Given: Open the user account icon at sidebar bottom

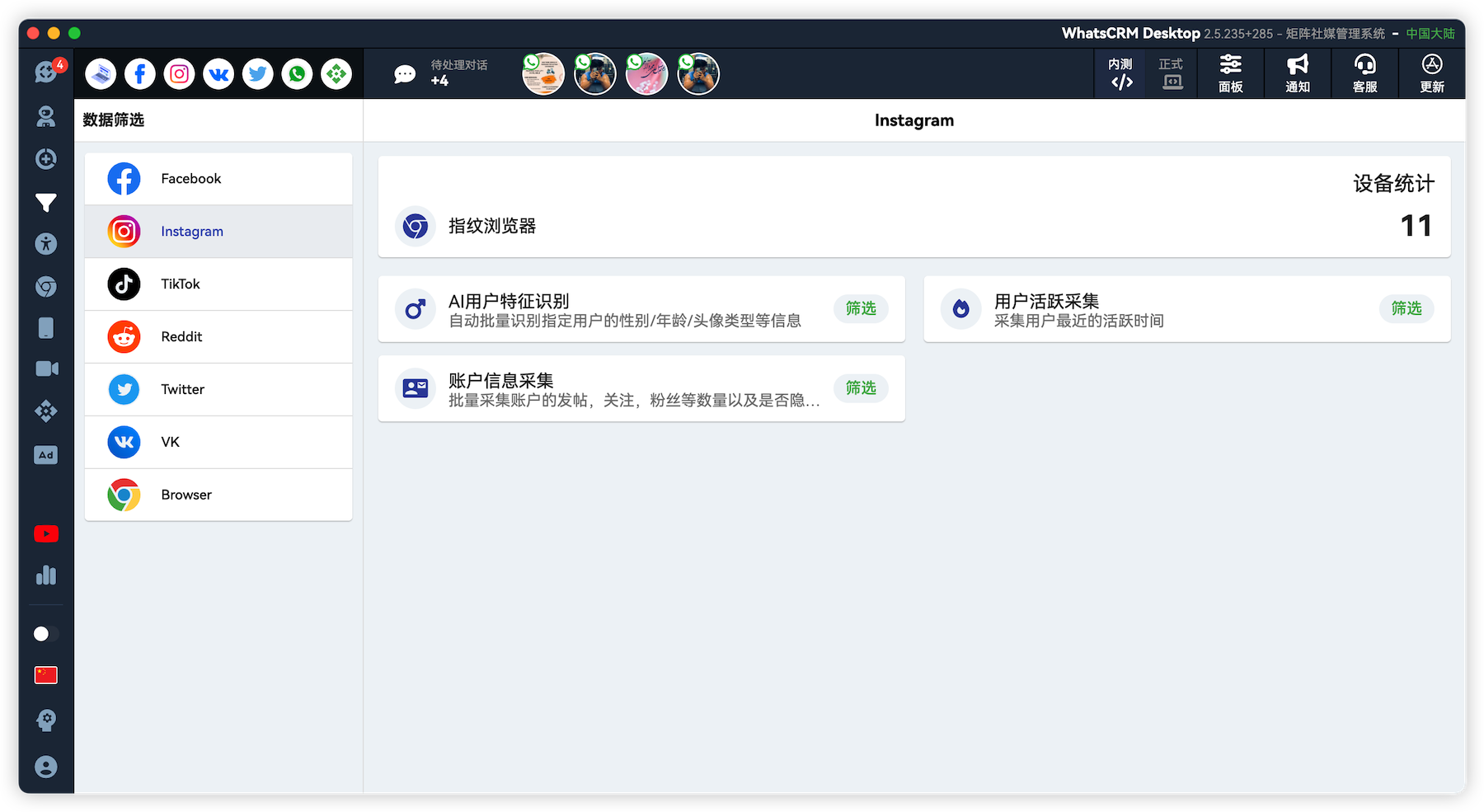Looking at the screenshot, I should pos(46,767).
